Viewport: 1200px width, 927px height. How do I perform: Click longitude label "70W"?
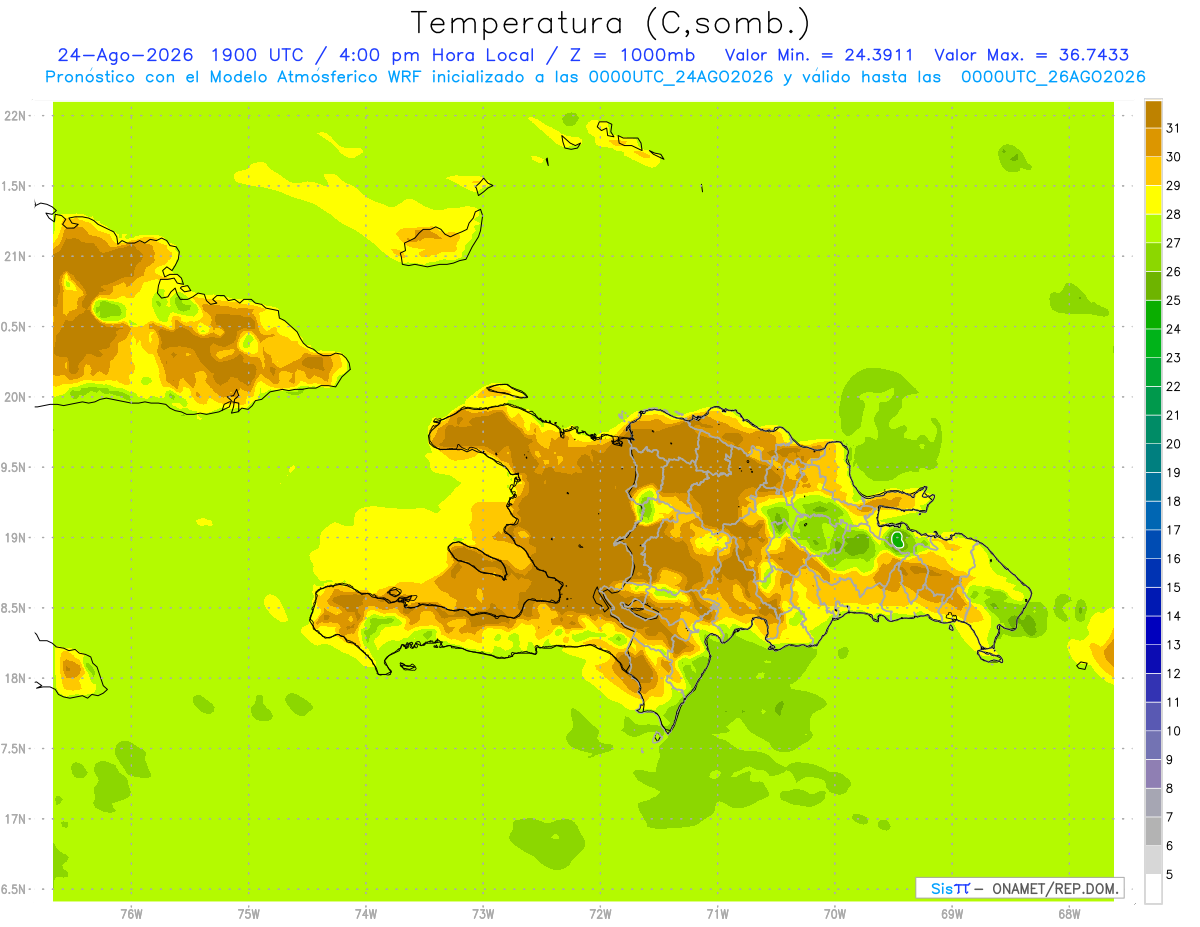tap(835, 915)
